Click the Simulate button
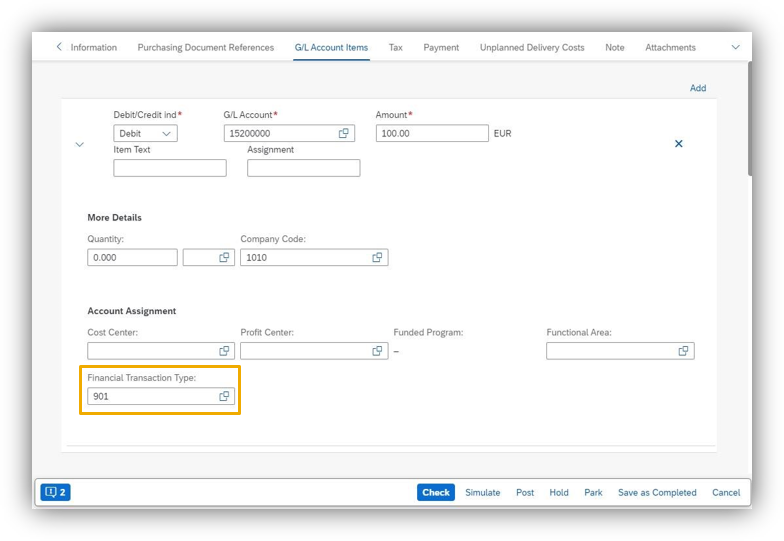Viewport: 784px width, 541px height. tap(482, 492)
